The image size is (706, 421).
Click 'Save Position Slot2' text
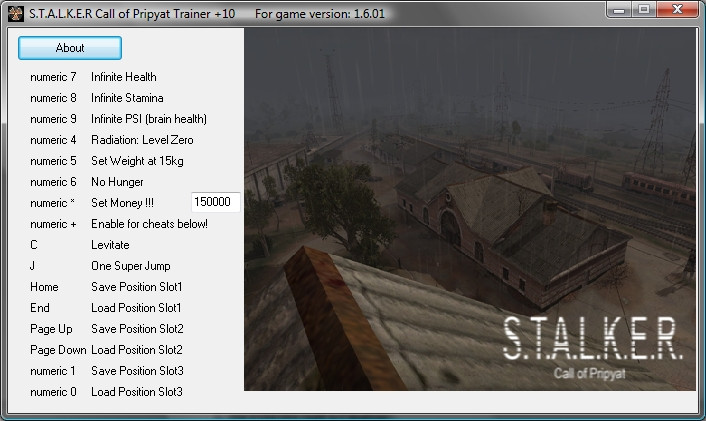pos(137,329)
